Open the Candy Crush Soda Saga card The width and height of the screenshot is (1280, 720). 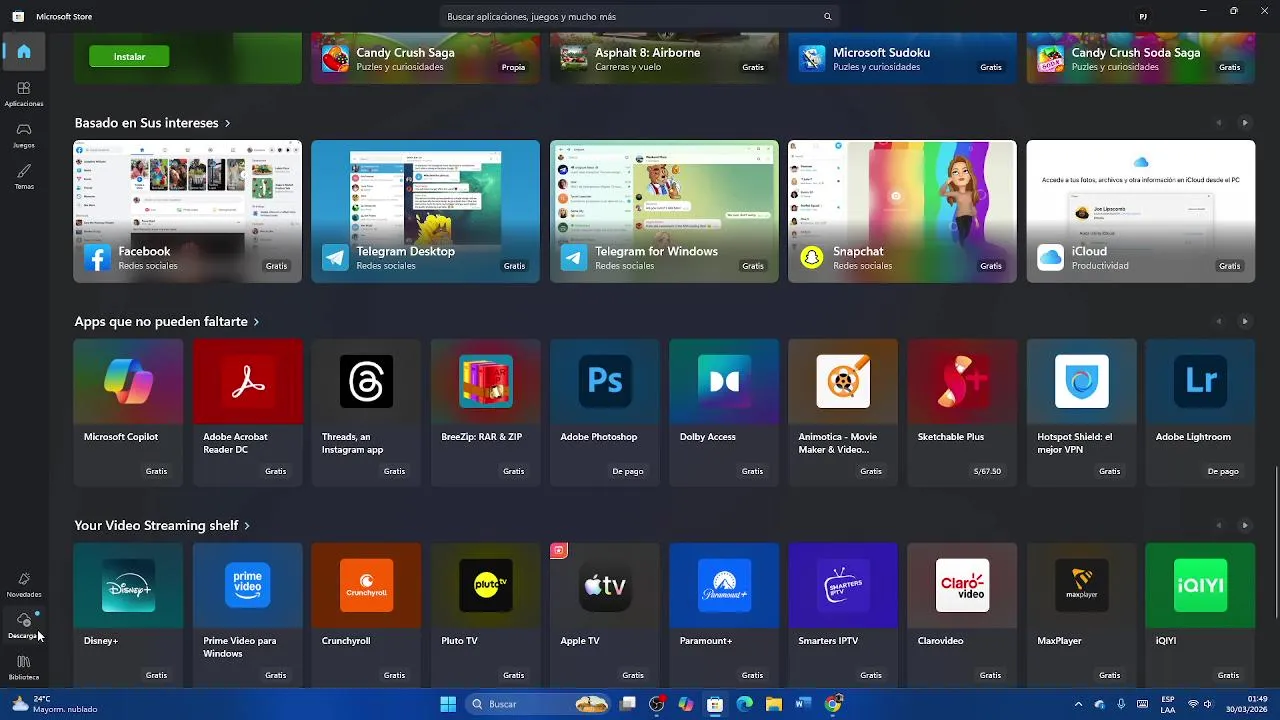point(1141,58)
